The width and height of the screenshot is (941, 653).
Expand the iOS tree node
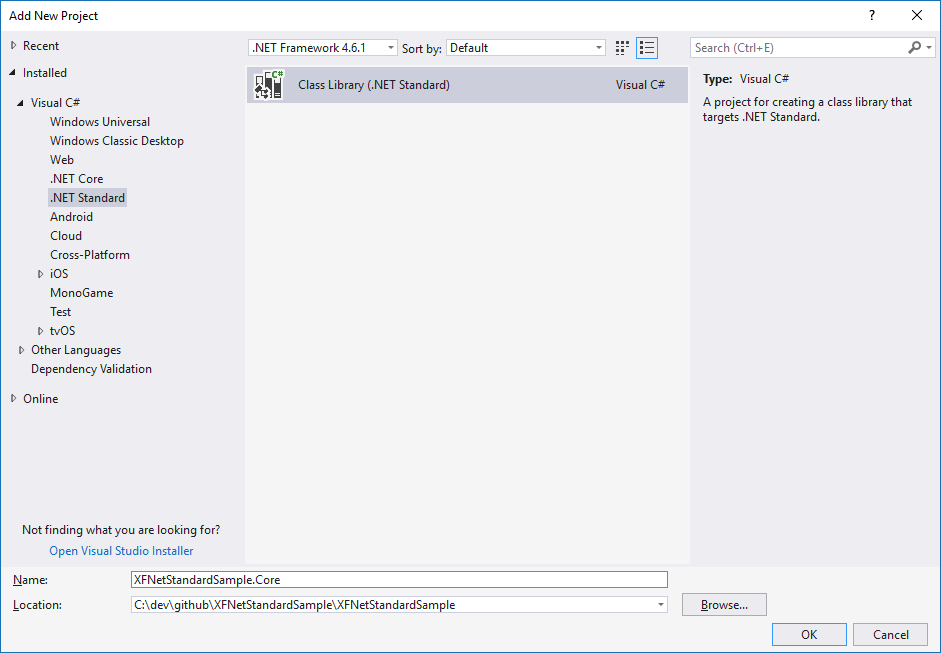41,274
